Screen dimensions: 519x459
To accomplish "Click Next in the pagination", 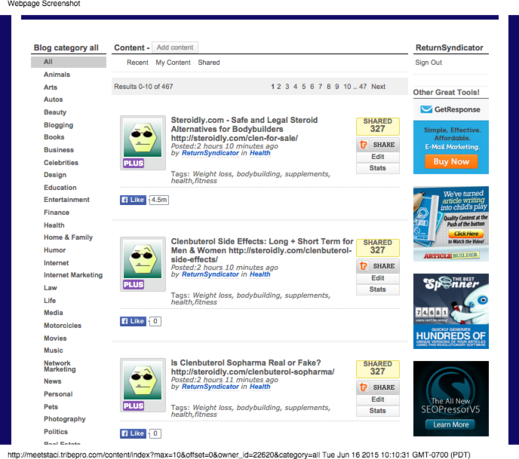I will pos(378,87).
